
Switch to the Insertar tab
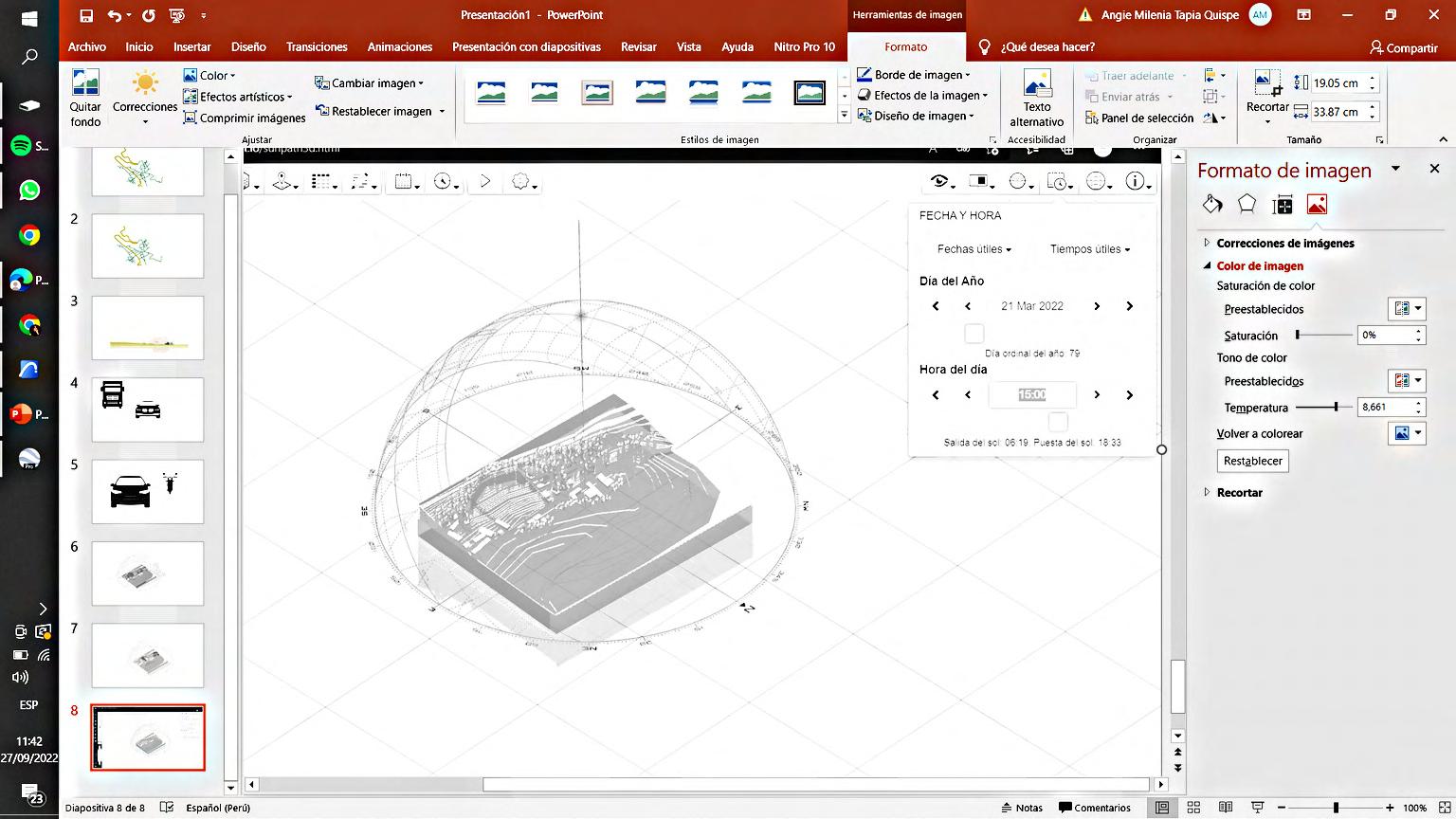point(192,46)
